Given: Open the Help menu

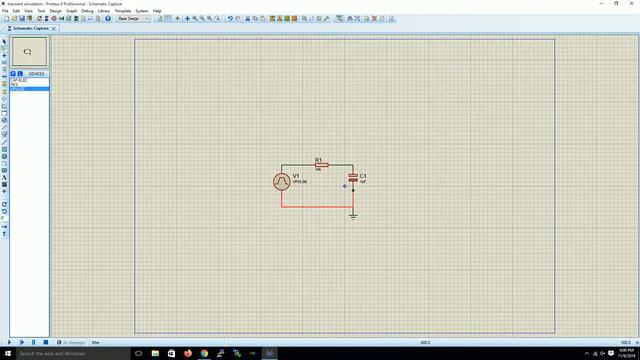Looking at the screenshot, I should click(157, 11).
